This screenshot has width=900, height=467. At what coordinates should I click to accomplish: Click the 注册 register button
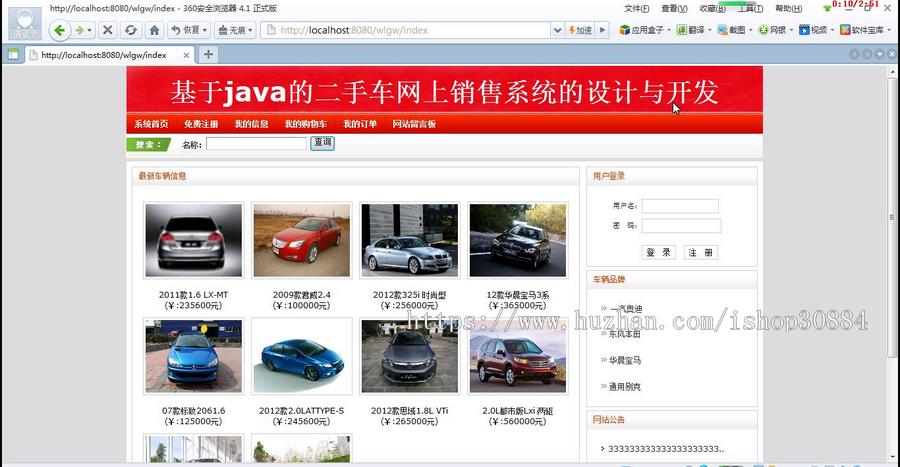tap(701, 252)
